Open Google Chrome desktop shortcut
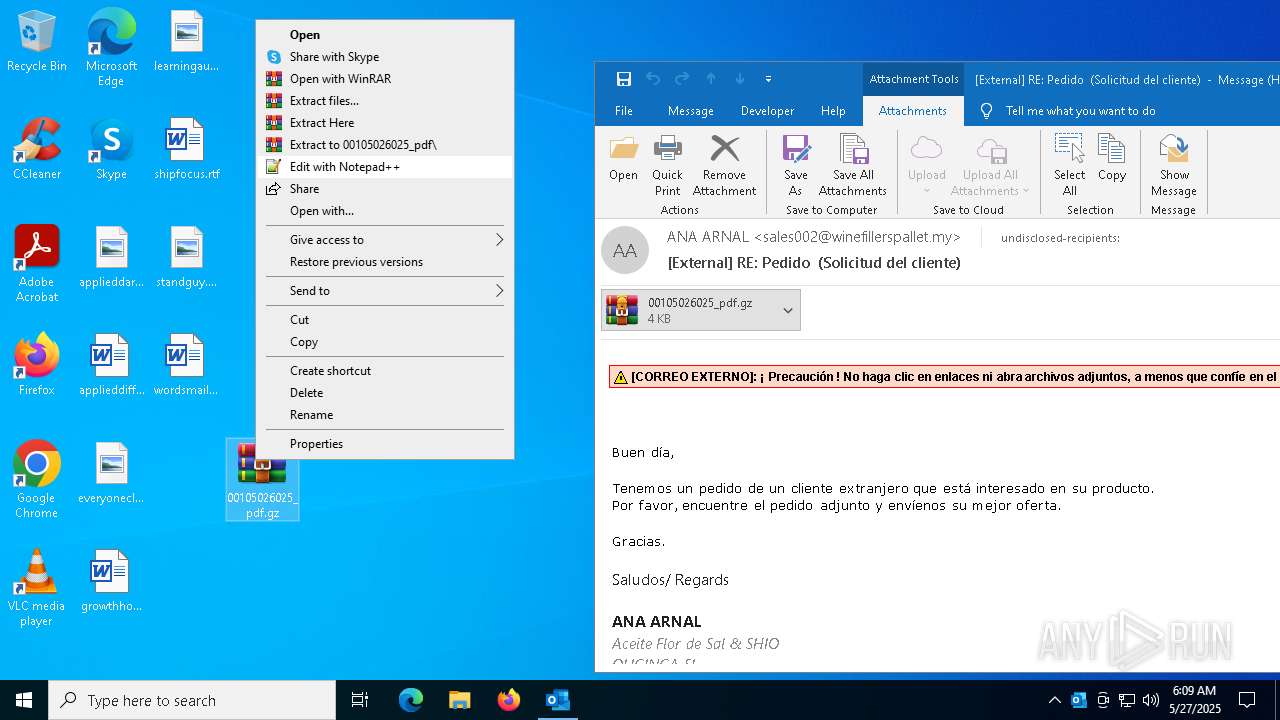The image size is (1280, 720). (37, 480)
